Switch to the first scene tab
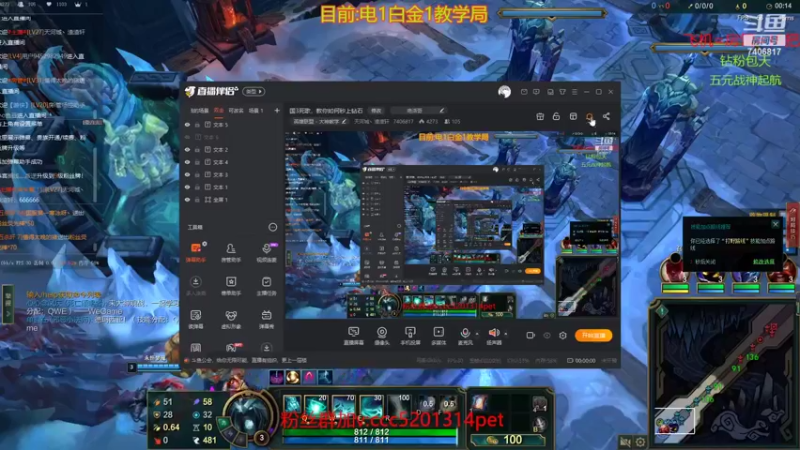 coord(199,111)
